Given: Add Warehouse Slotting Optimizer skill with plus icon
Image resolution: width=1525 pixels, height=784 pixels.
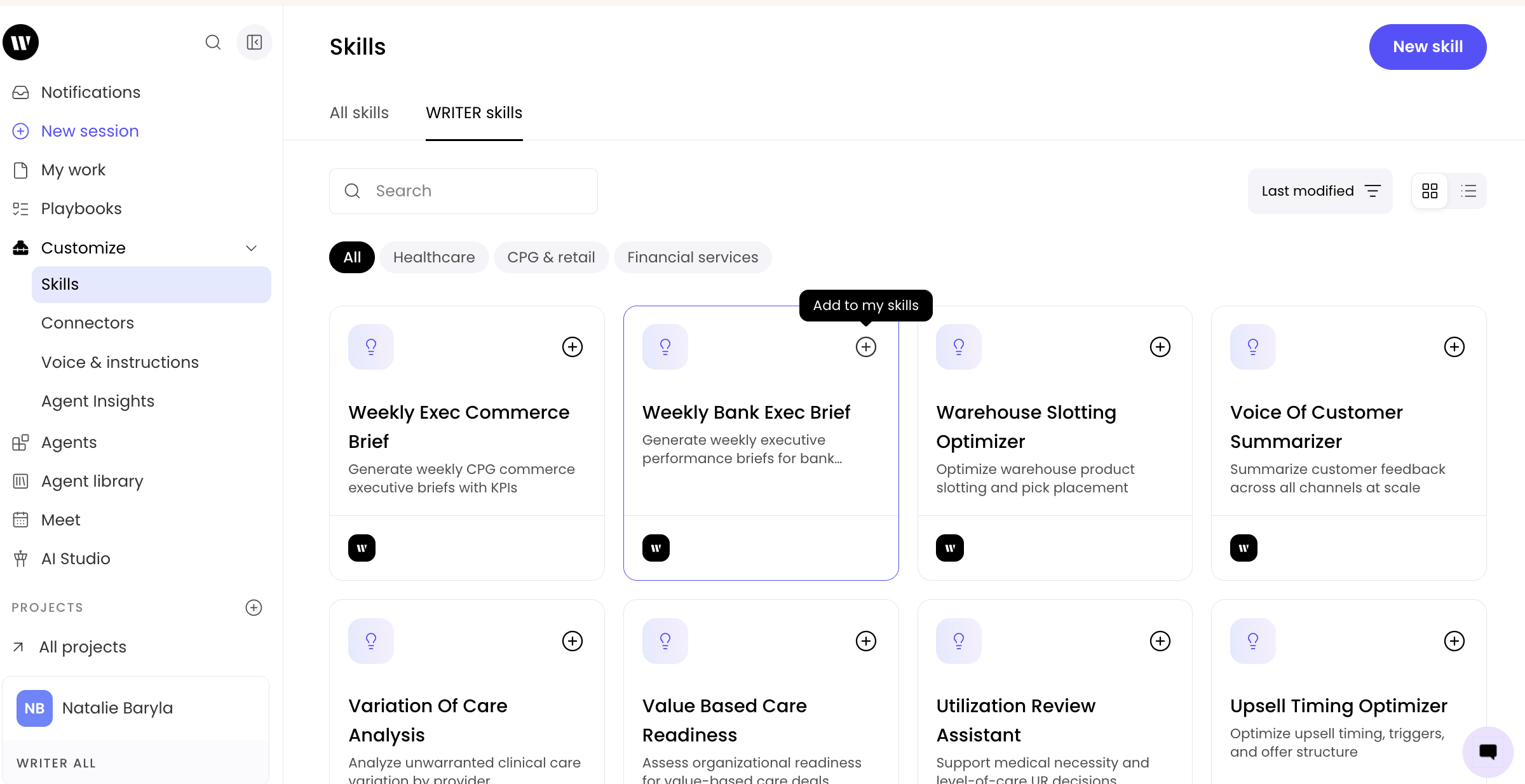Looking at the screenshot, I should [1160, 347].
